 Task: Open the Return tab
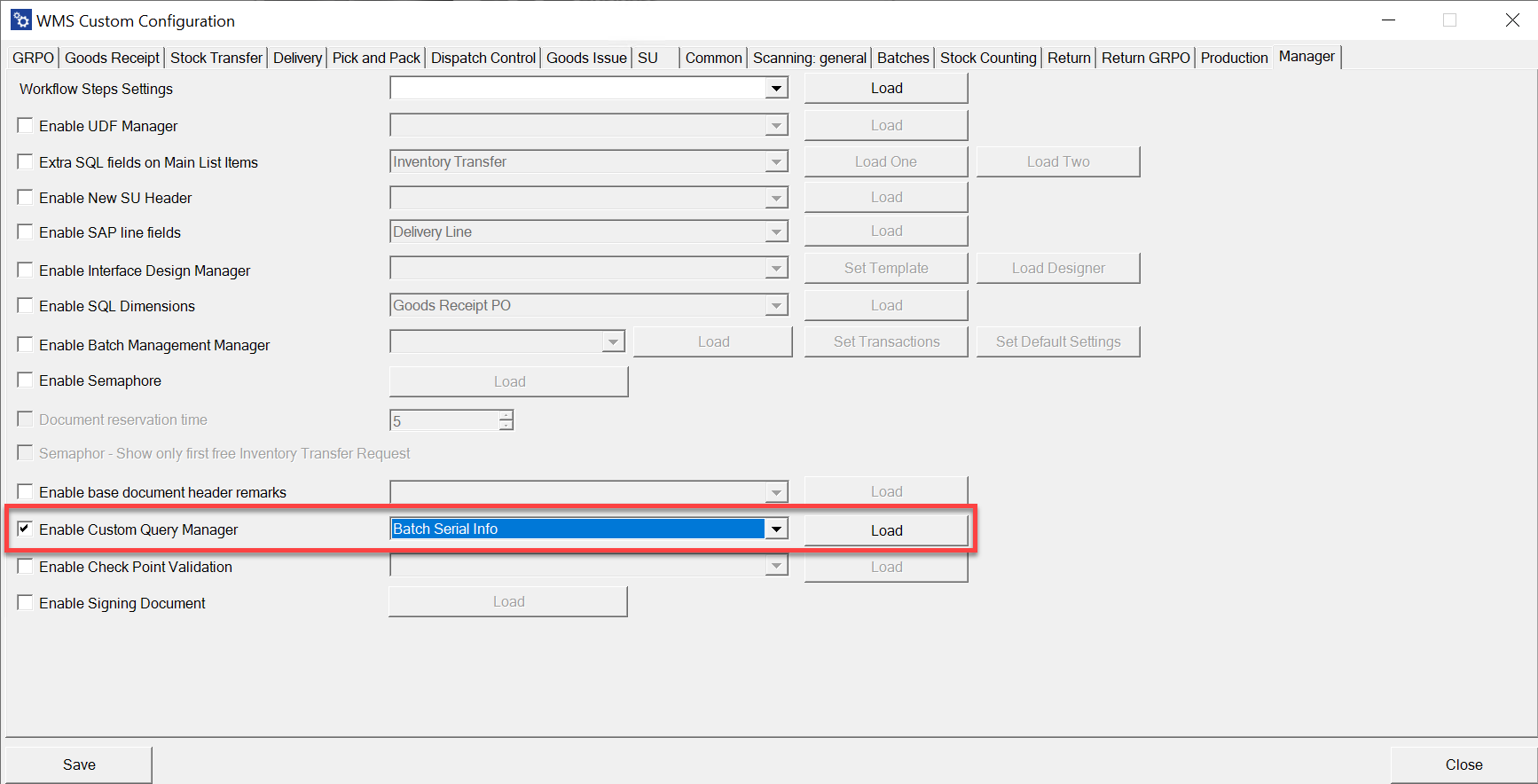click(1069, 58)
